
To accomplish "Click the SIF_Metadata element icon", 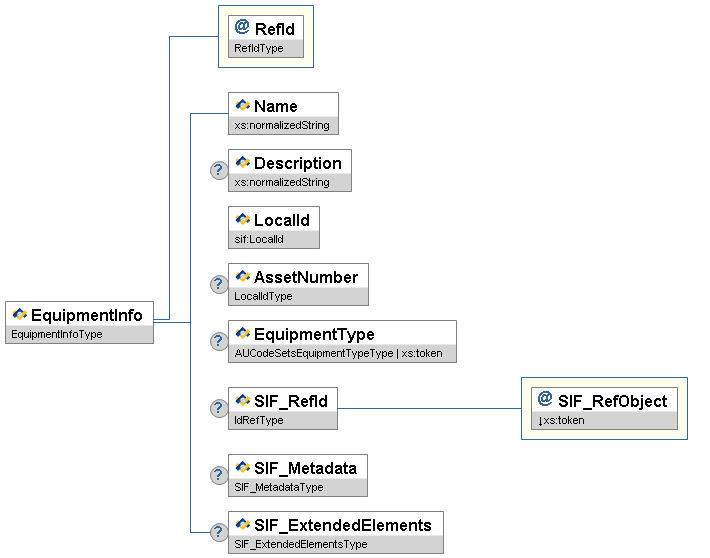I will tap(242, 467).
